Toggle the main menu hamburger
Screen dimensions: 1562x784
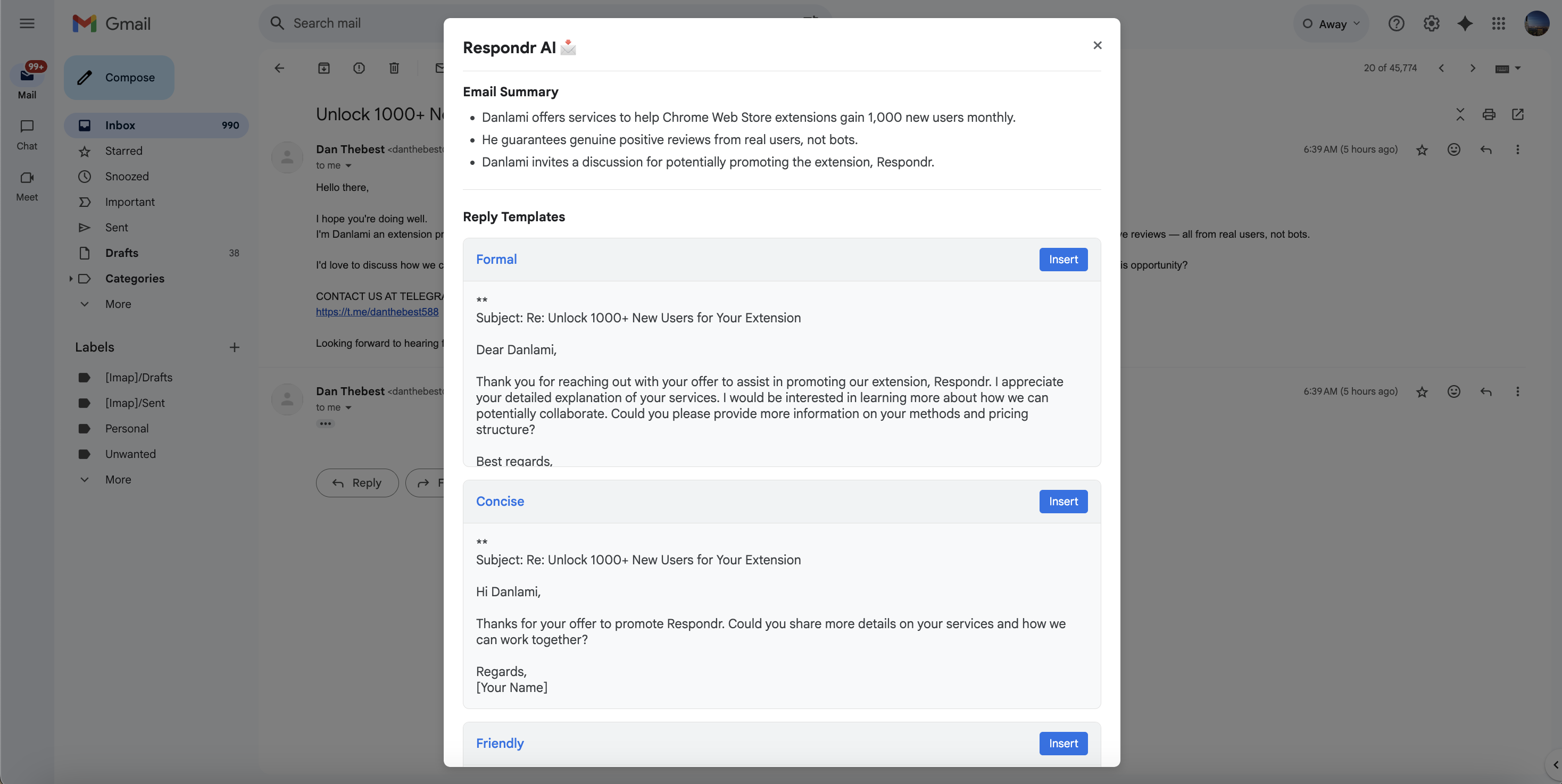tap(27, 23)
